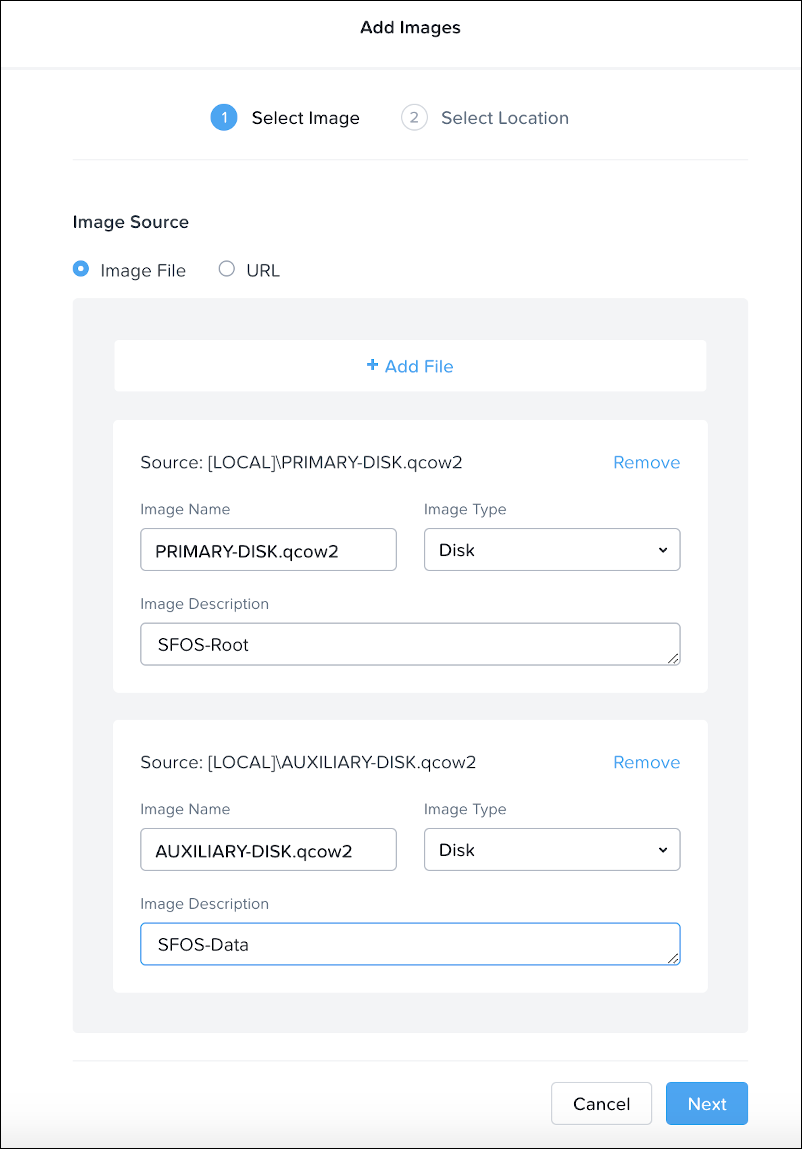Screen dimensions: 802x1149
Task: Click the step 2 circle icon
Action: tap(413, 118)
